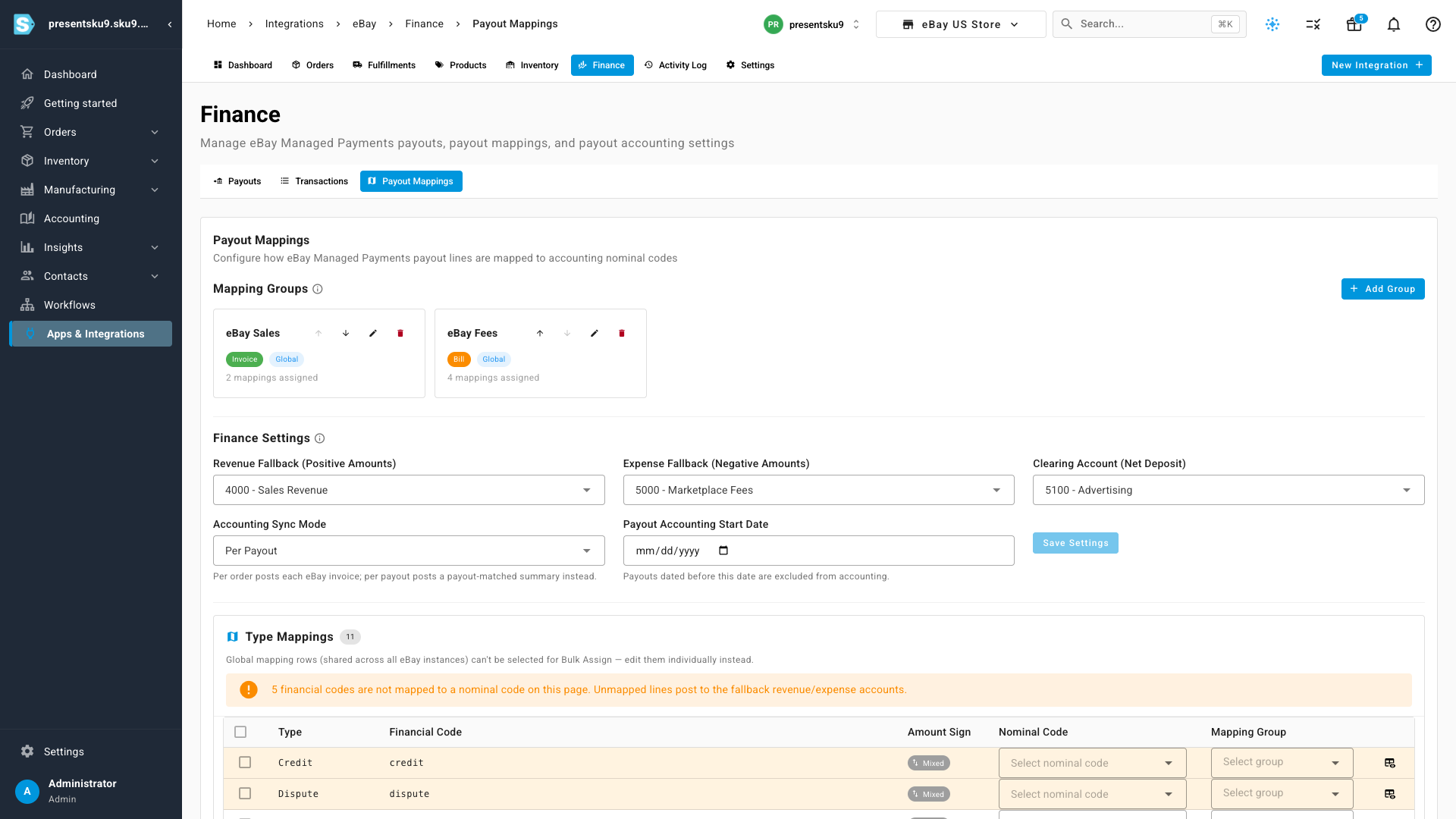Screen dimensions: 1456x819
Task: Open Expense Fallback dropdown
Action: click(818, 490)
